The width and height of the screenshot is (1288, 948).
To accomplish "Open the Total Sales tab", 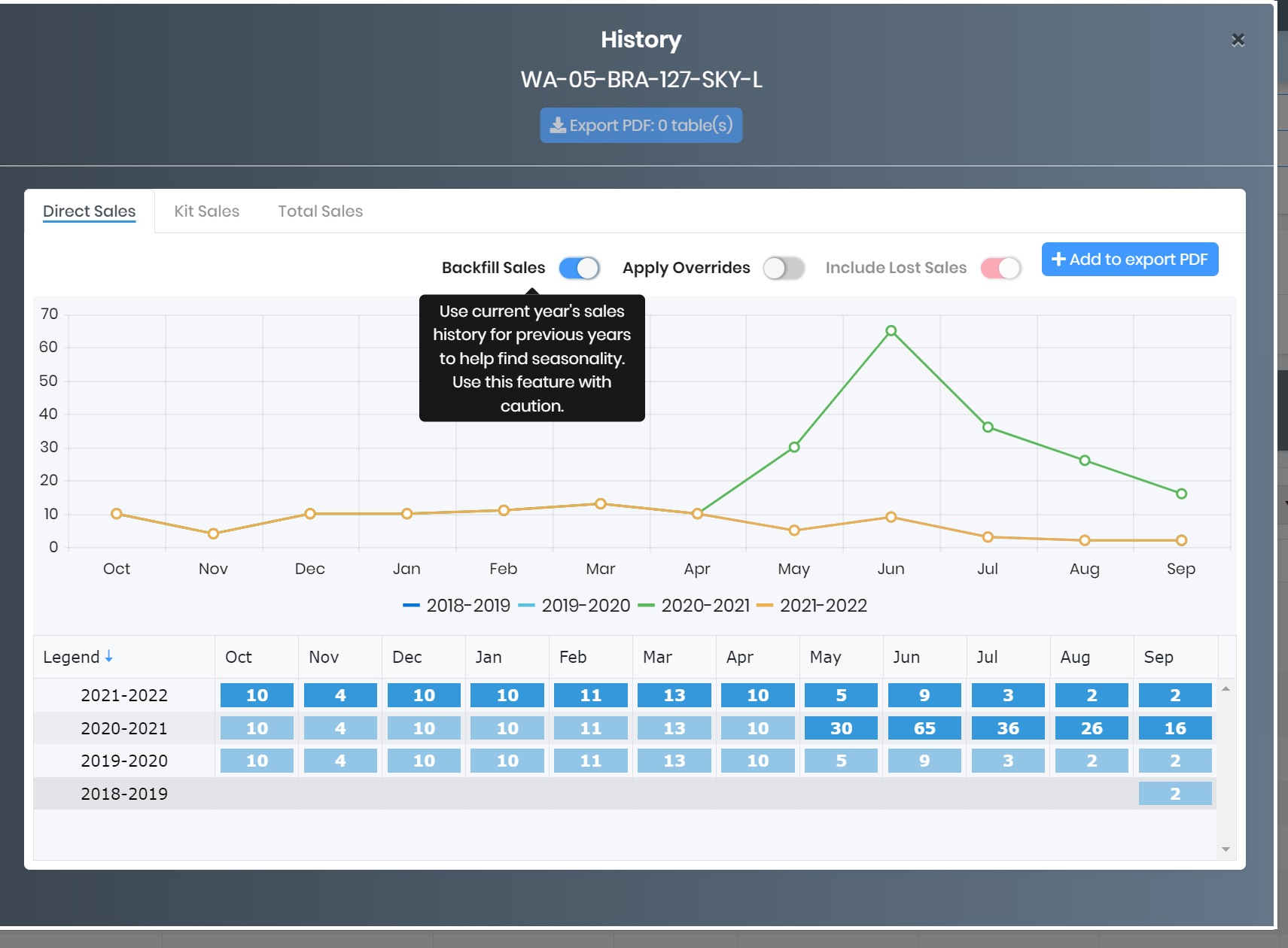I will (x=321, y=211).
